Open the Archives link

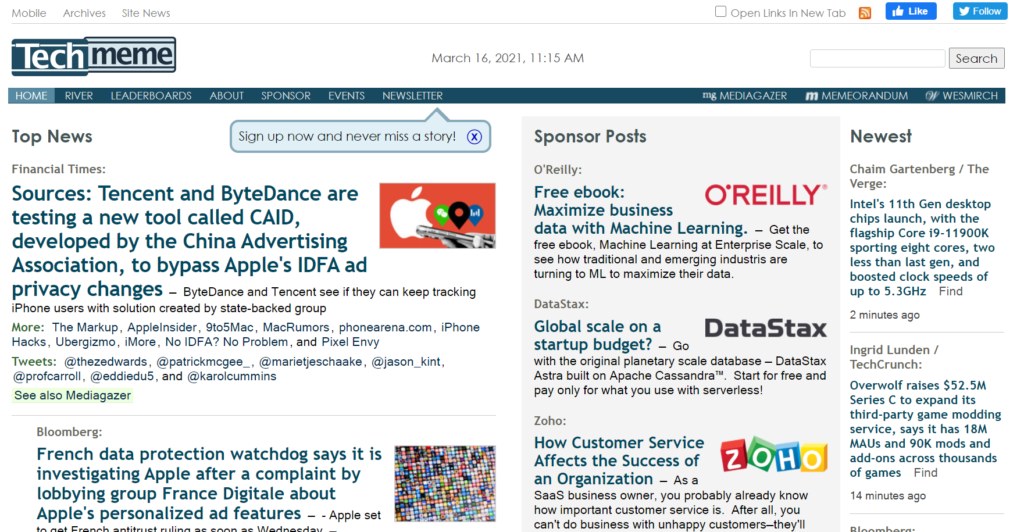click(x=84, y=13)
